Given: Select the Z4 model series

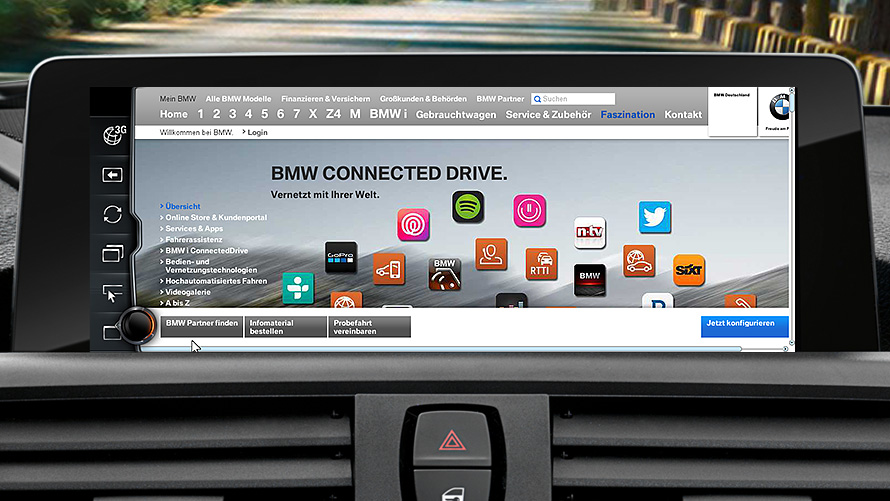Looking at the screenshot, I should [x=333, y=114].
